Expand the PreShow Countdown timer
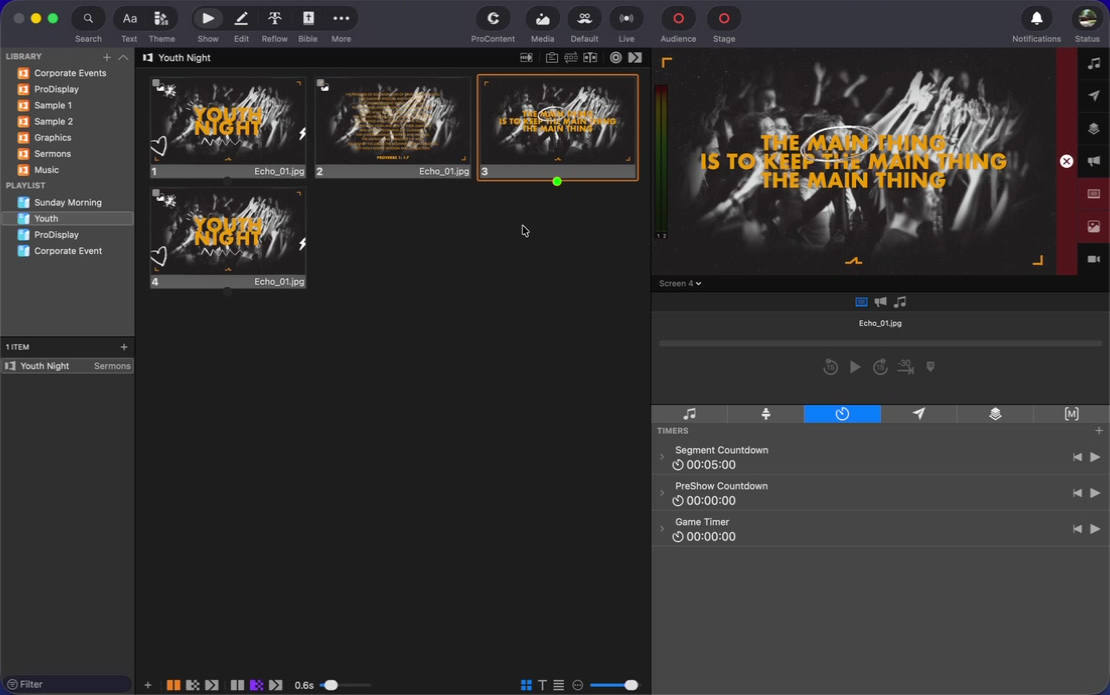Screen dimensions: 1110x695 662,493
